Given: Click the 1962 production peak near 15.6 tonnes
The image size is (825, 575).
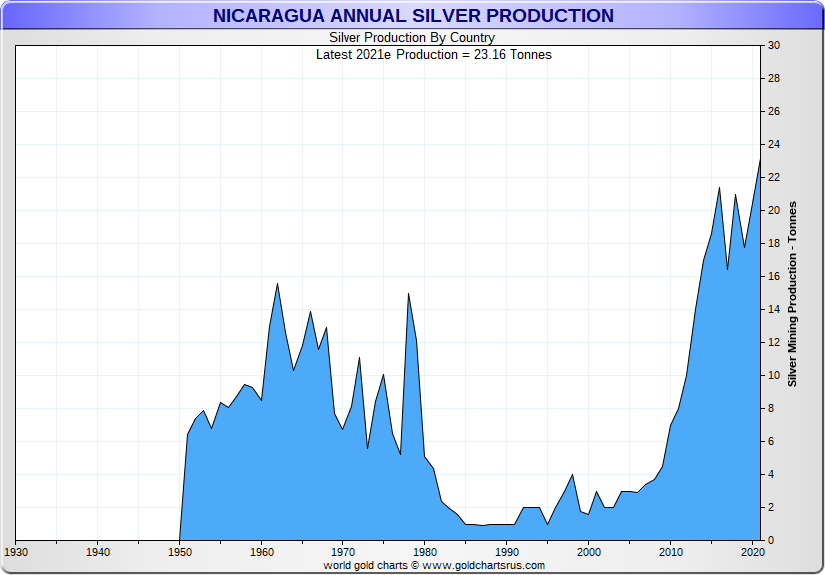Looking at the screenshot, I should [277, 284].
